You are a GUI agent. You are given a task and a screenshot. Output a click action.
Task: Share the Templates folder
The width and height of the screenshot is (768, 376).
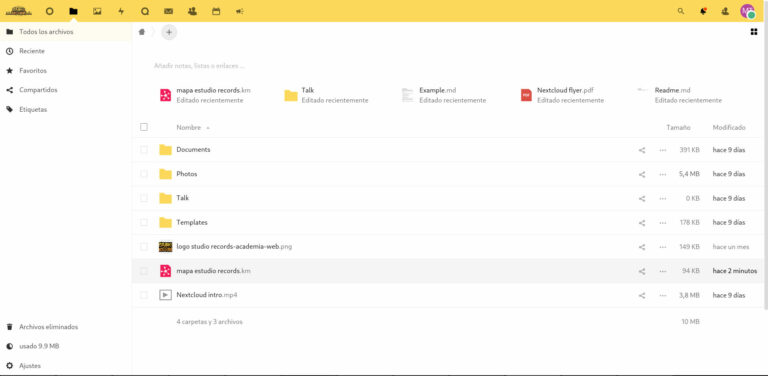point(642,223)
